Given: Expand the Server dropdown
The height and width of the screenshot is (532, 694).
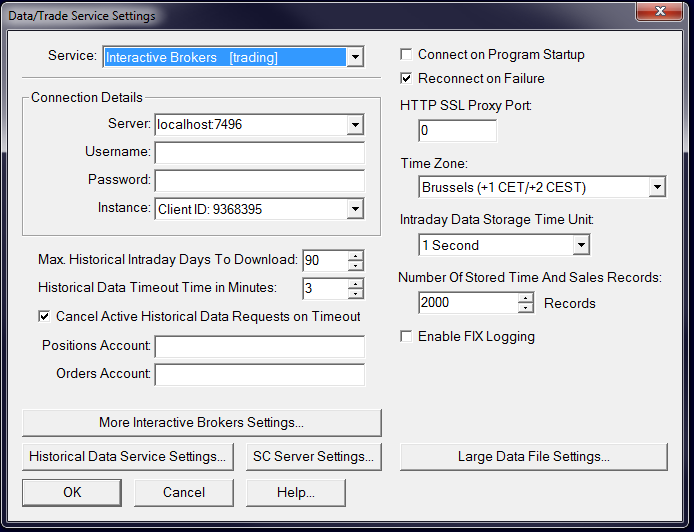Looking at the screenshot, I should (x=355, y=125).
